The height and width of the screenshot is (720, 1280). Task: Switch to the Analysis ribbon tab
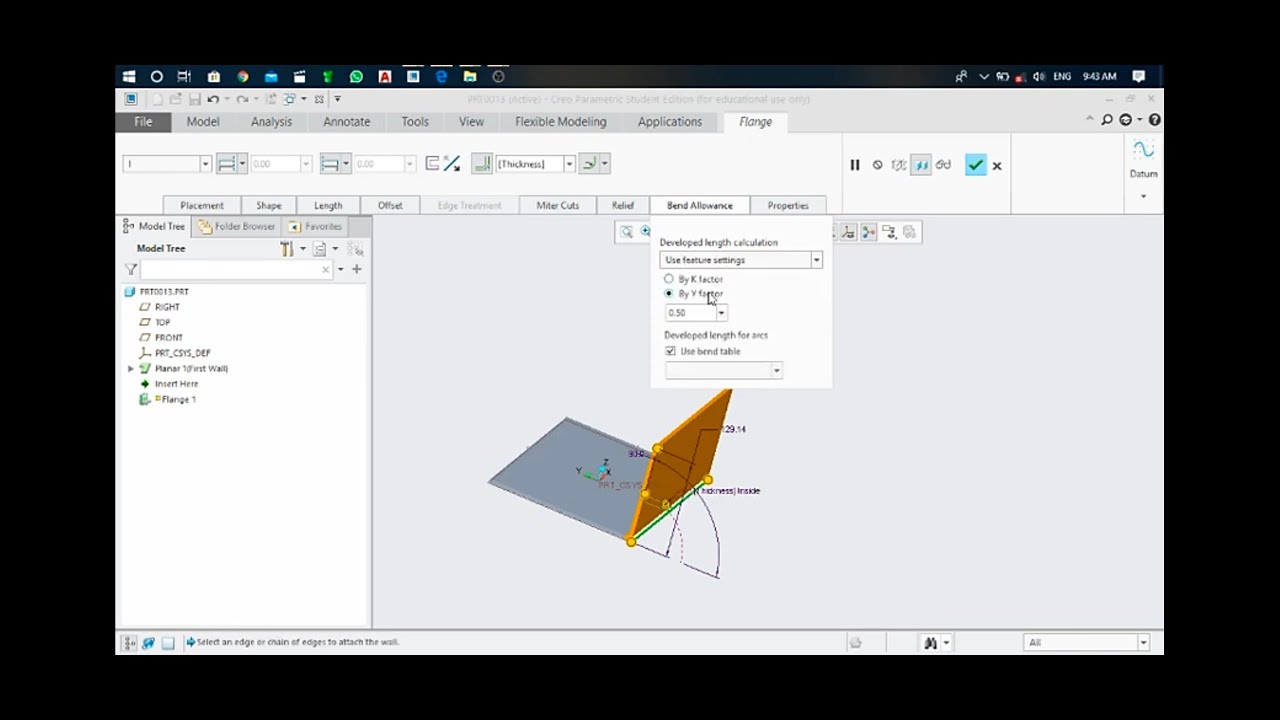pos(272,121)
